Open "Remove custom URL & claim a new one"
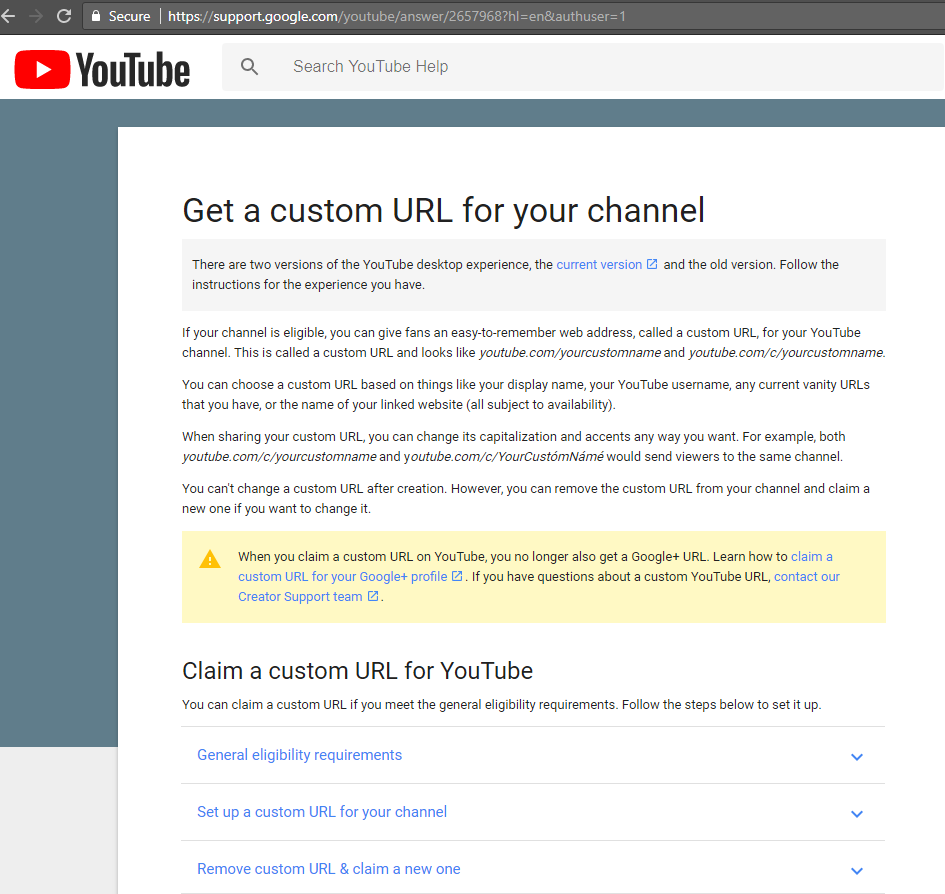 329,869
